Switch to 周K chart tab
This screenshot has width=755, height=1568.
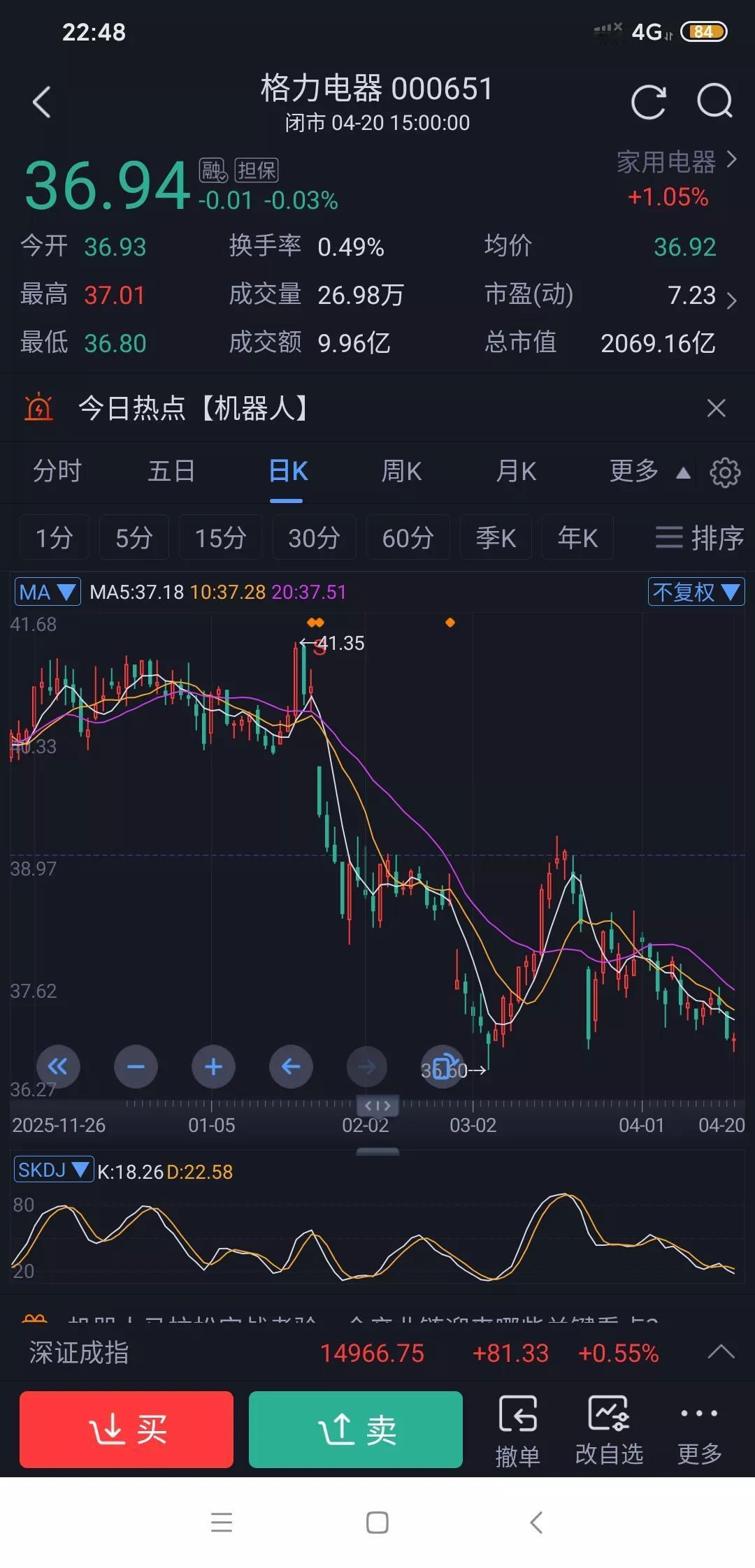pos(401,472)
